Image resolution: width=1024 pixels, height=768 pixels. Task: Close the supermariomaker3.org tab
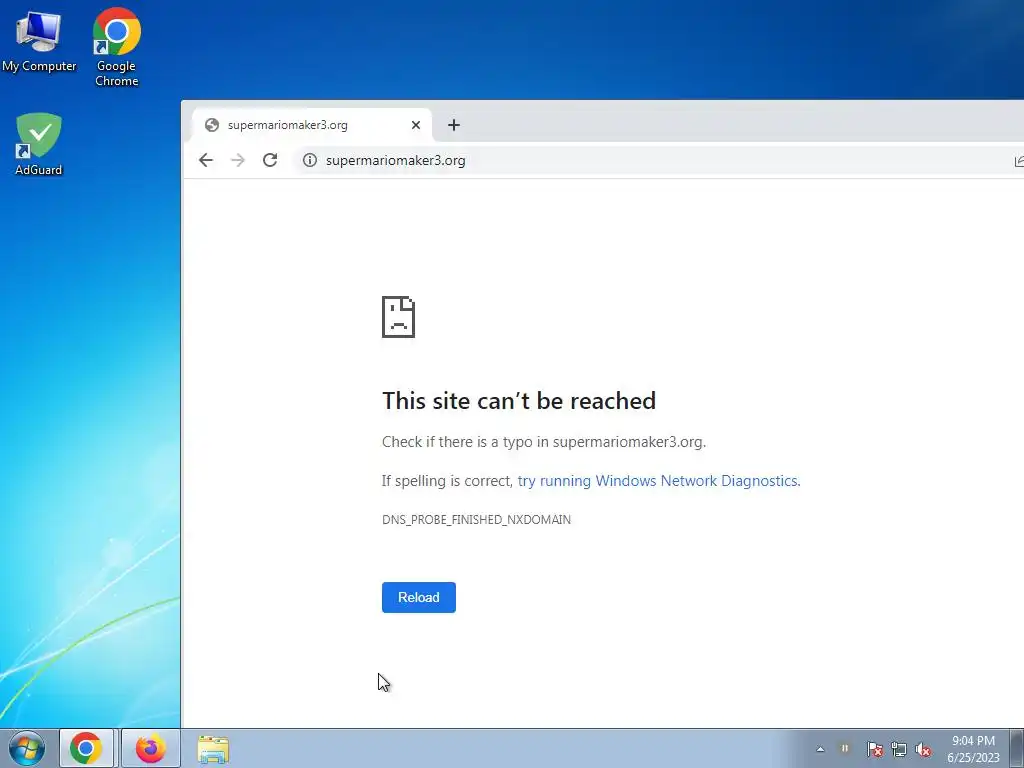416,125
